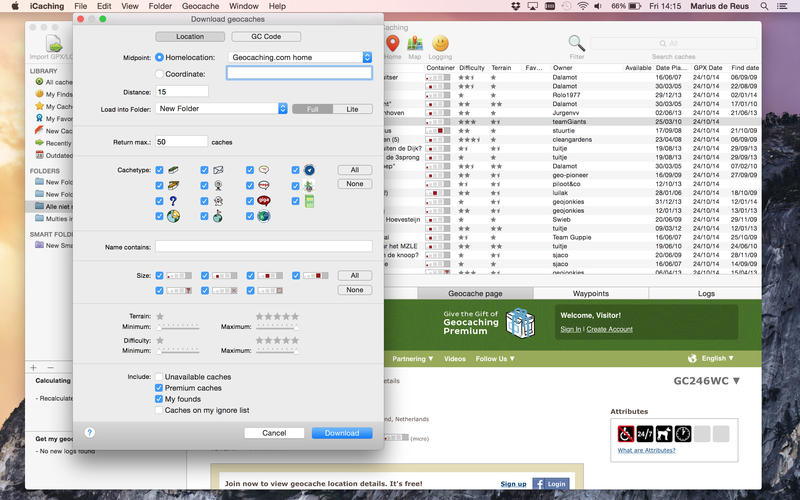This screenshot has width=800, height=500.
Task: Select the Coordinate radio button
Action: 160,73
